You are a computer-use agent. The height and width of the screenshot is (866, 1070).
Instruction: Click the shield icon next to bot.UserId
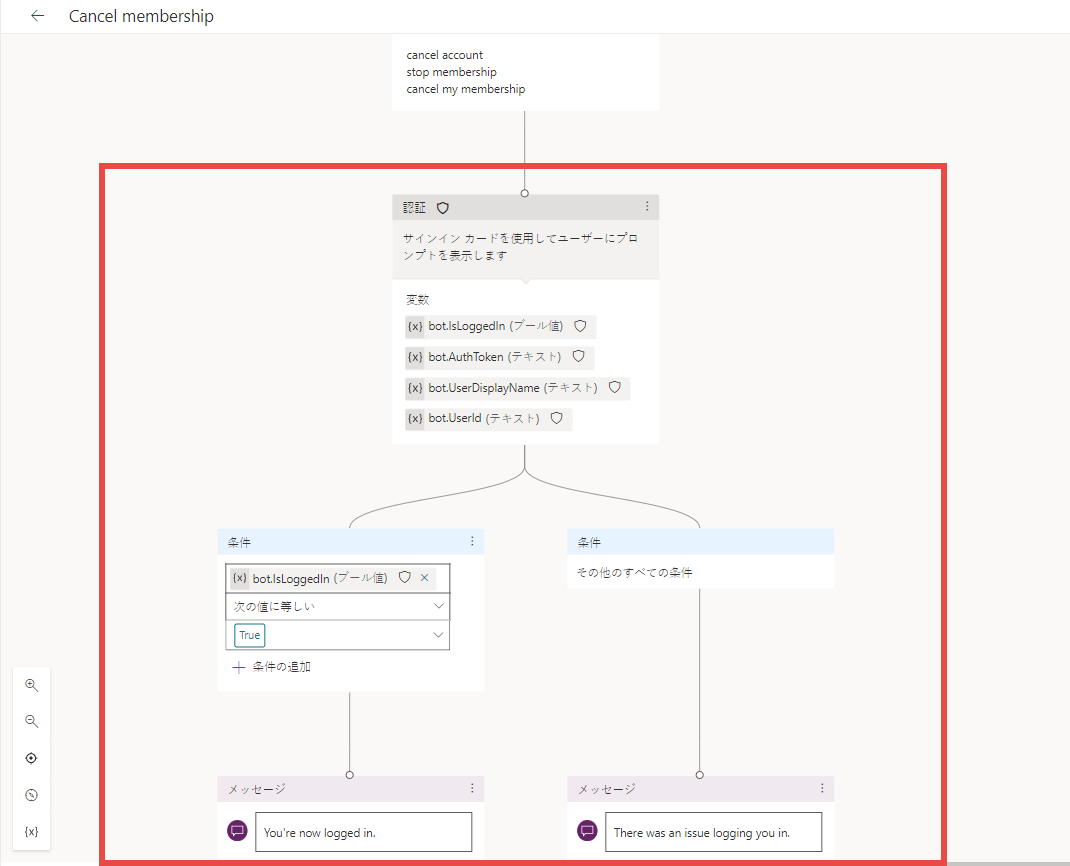click(x=557, y=418)
